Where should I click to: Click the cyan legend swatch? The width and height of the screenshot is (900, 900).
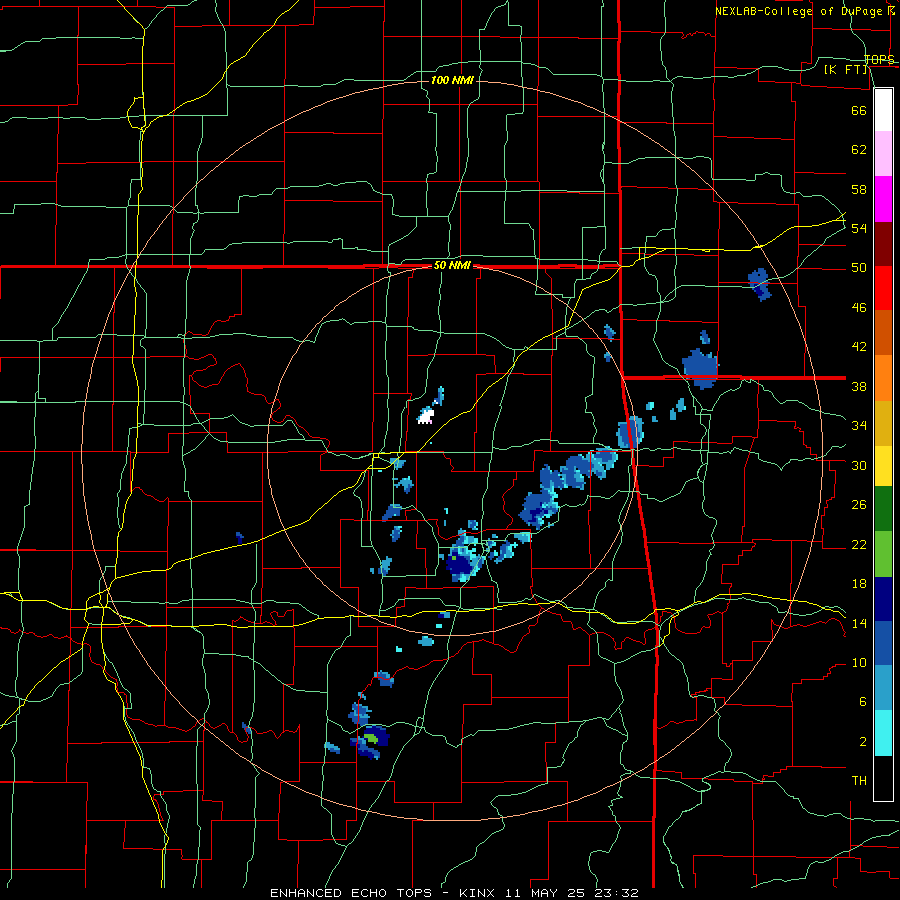[x=883, y=733]
